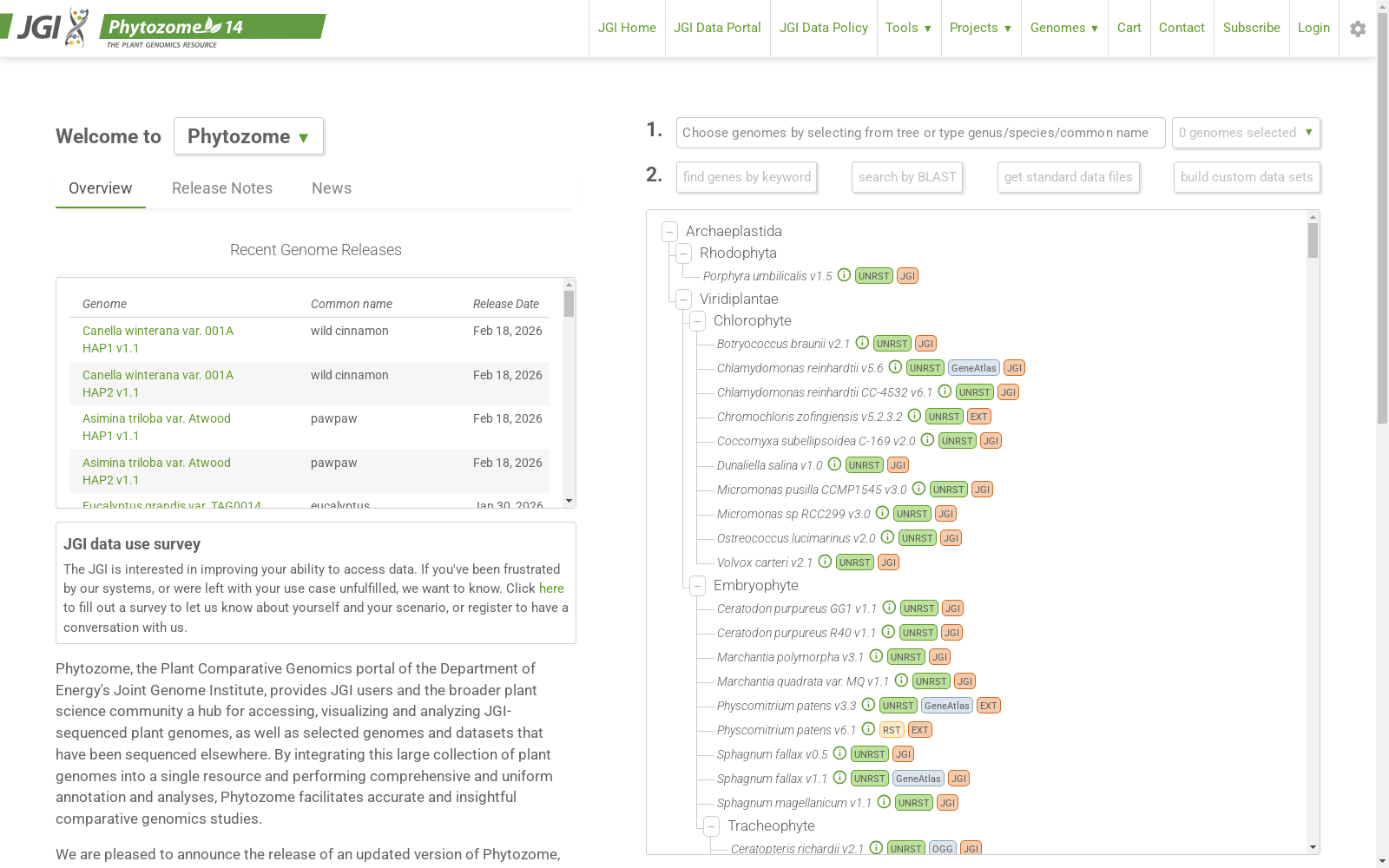Open Asimina triloba var. Atwood HAP2 v1.1
The image size is (1389, 868).
[x=156, y=471]
